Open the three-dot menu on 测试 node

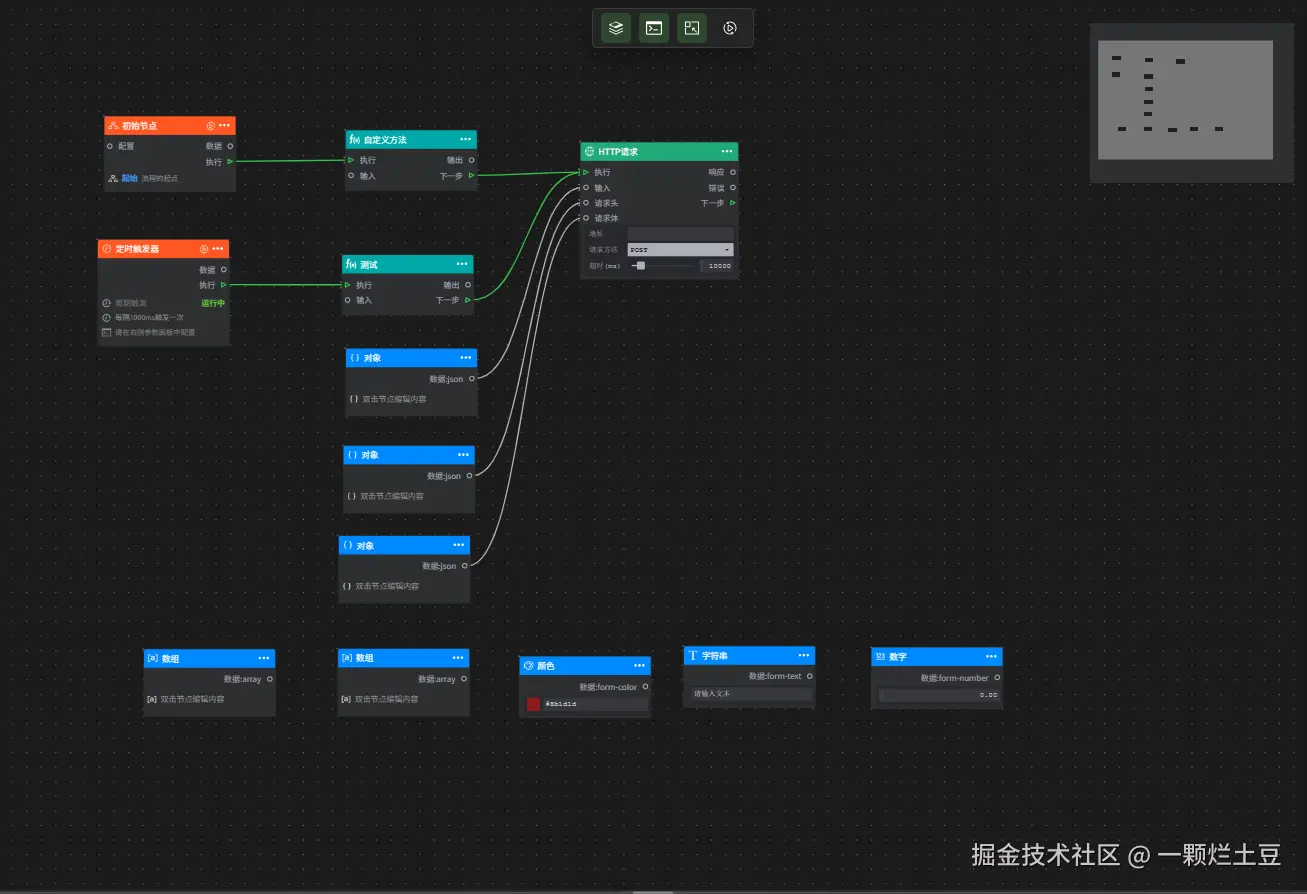pyautogui.click(x=462, y=264)
